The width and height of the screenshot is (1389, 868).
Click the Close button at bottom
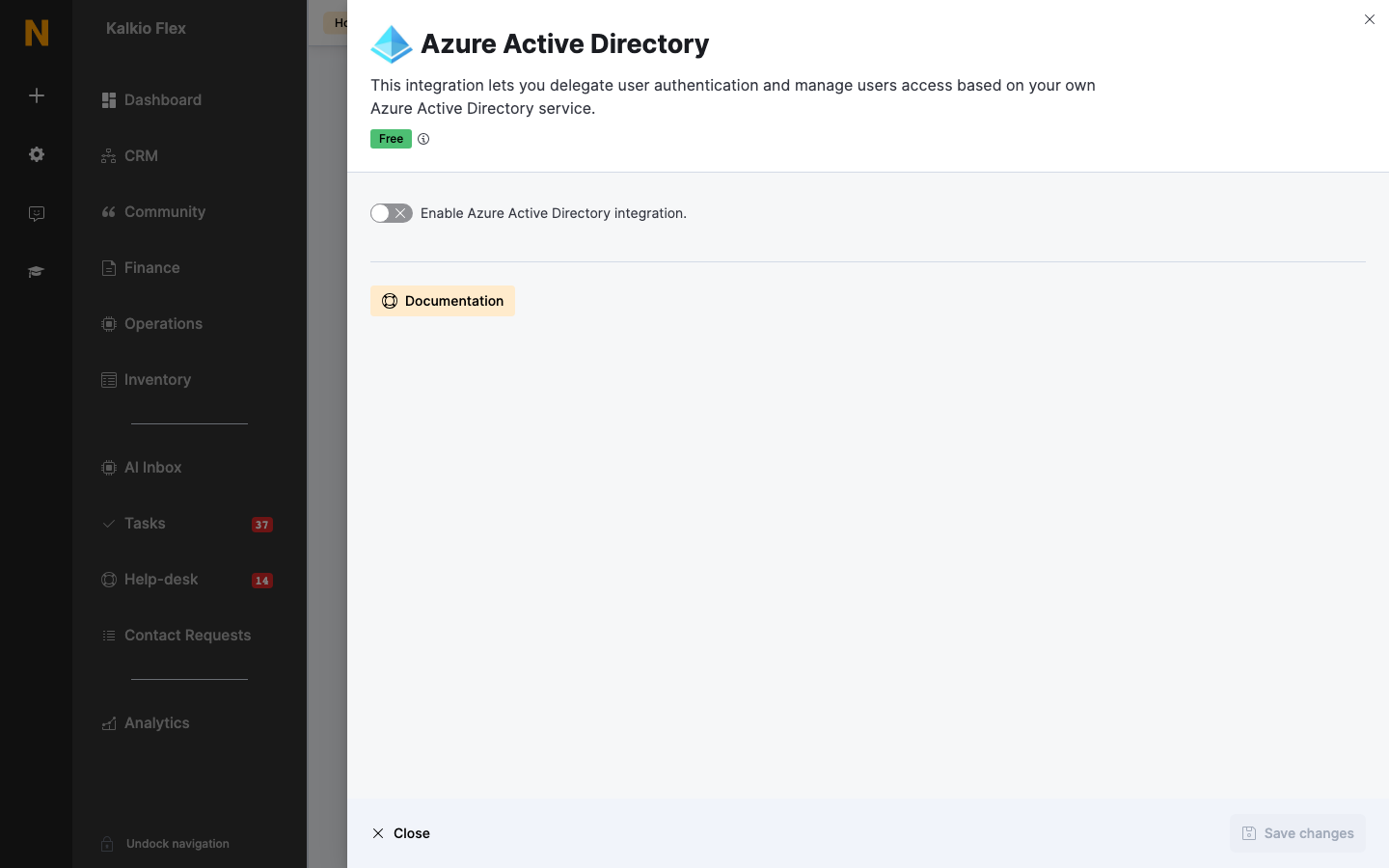pos(401,833)
